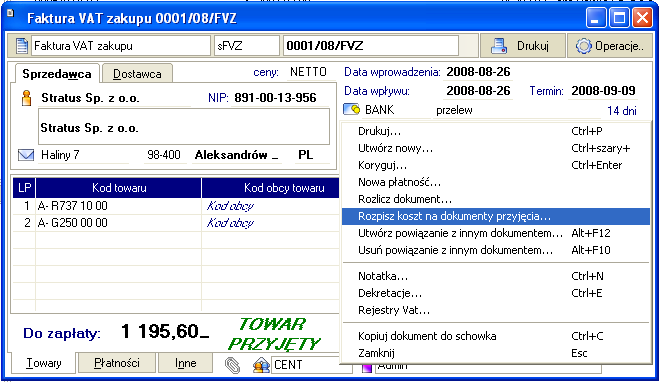Click the LP column header

click(24, 187)
